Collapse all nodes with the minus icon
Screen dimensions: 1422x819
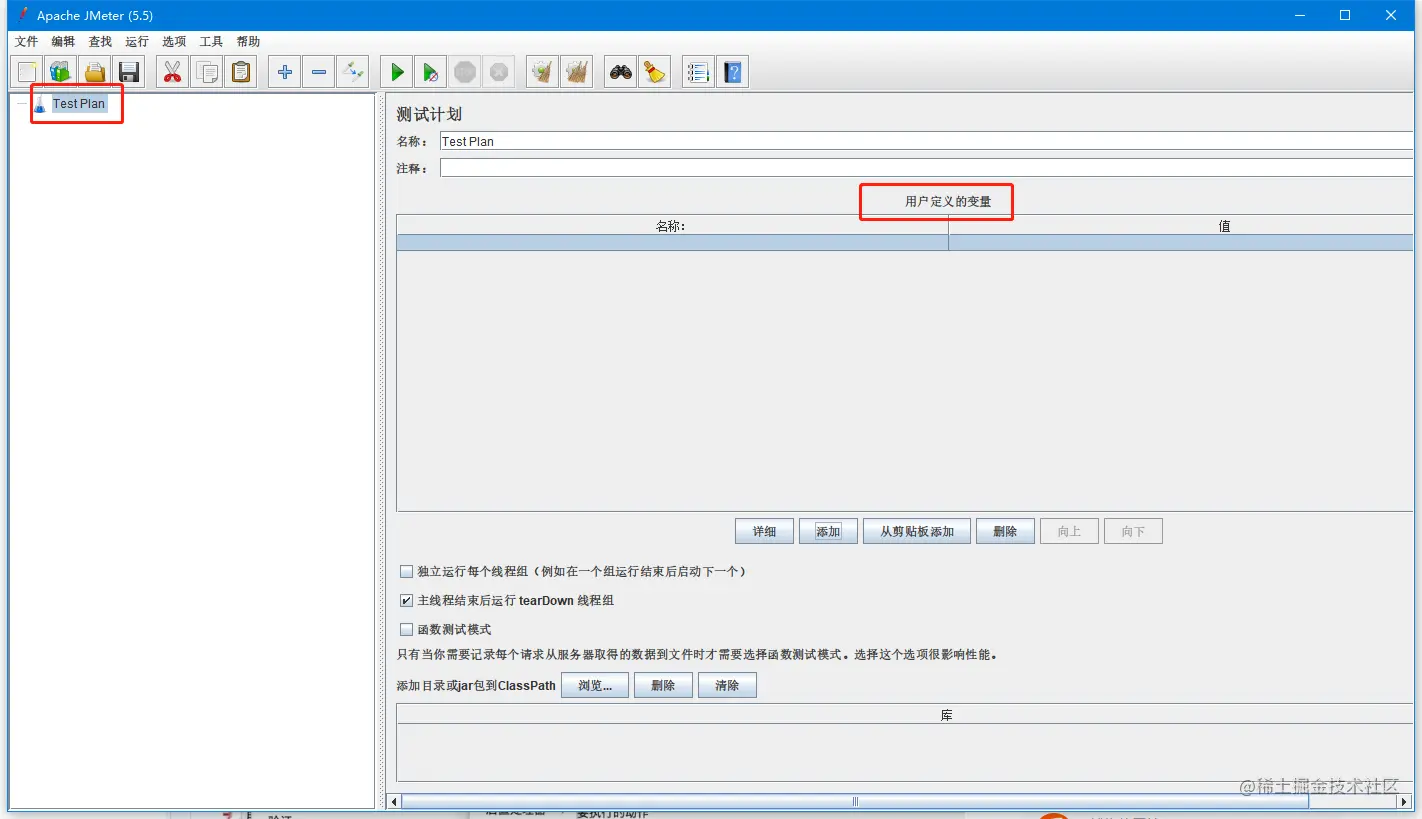pos(319,72)
